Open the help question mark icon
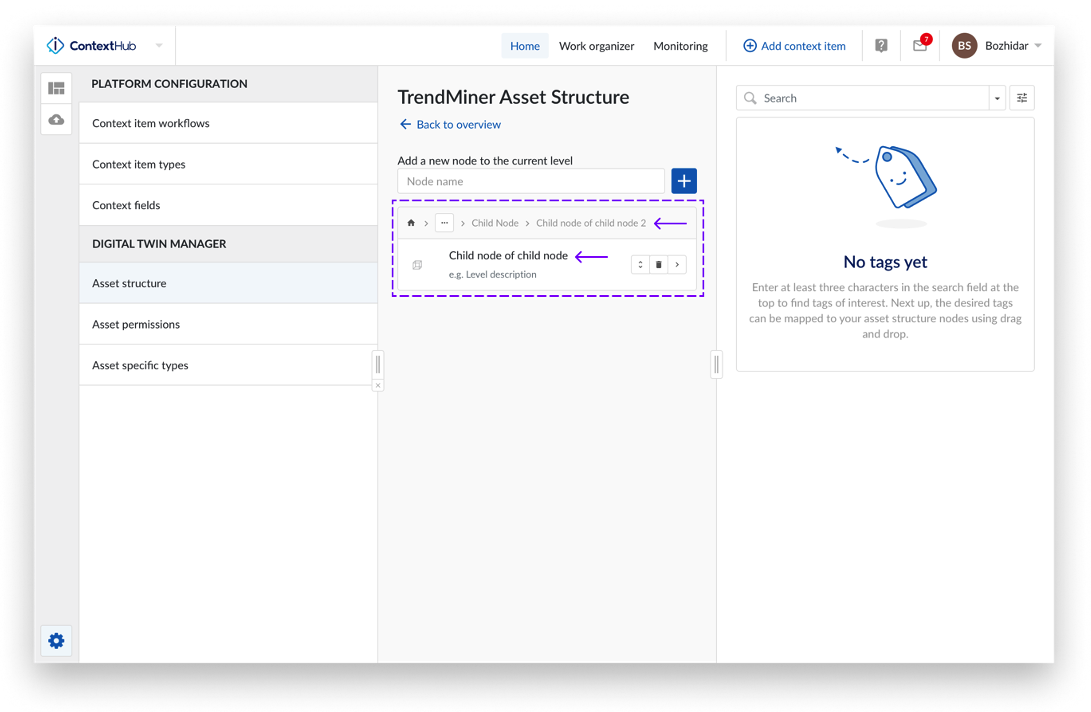Viewport: 1091px width, 712px height. (x=881, y=46)
